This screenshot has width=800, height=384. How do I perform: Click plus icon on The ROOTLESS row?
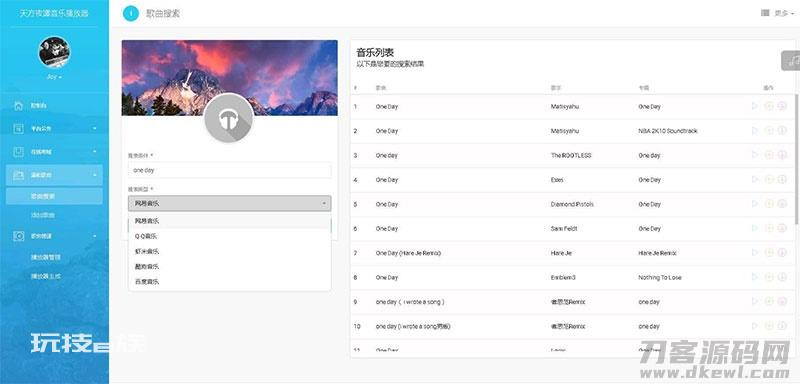(769, 155)
